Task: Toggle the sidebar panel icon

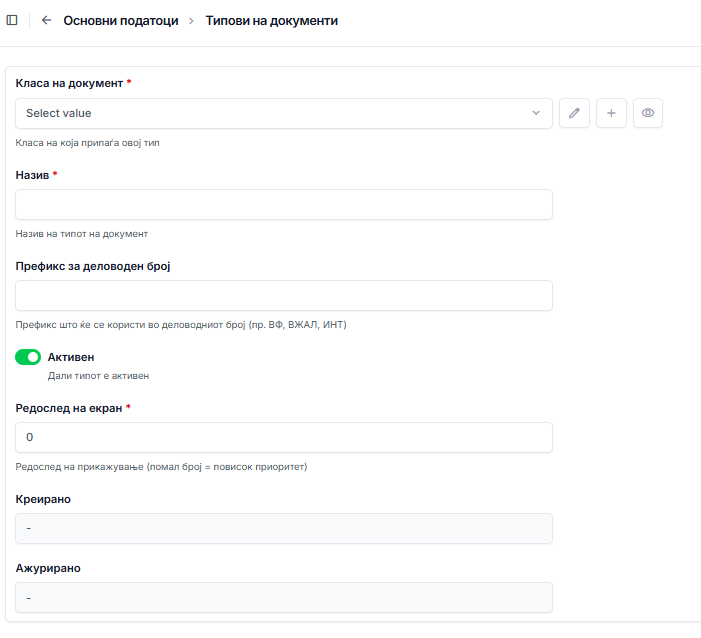Action: pos(12,20)
